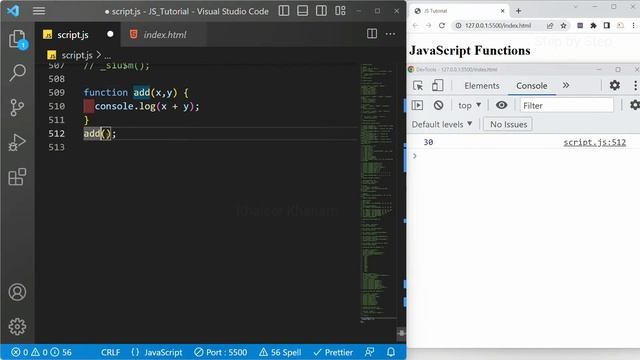Click the No Issues button
The height and width of the screenshot is (360, 640).
point(508,124)
